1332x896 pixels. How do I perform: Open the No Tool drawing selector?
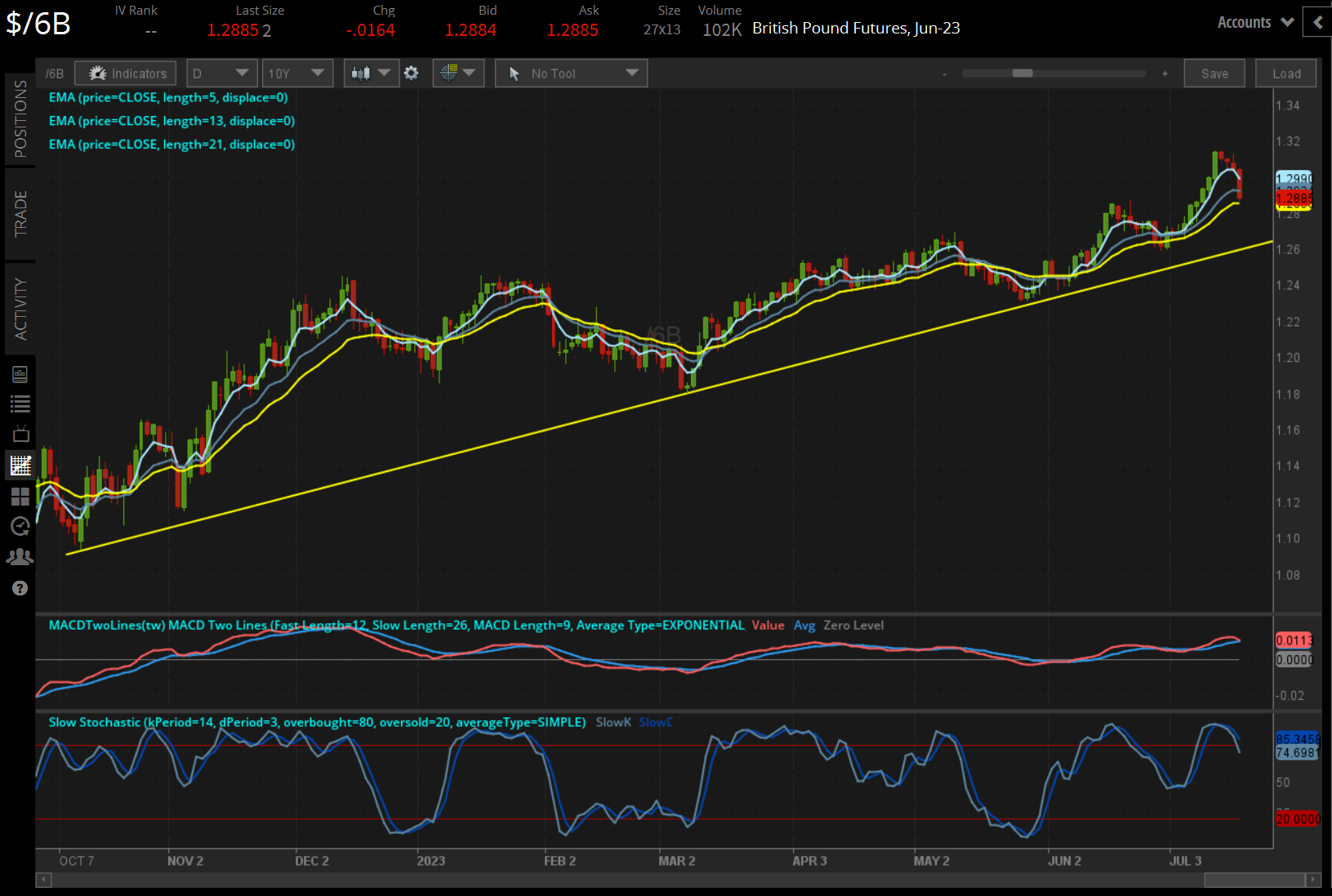(x=571, y=74)
